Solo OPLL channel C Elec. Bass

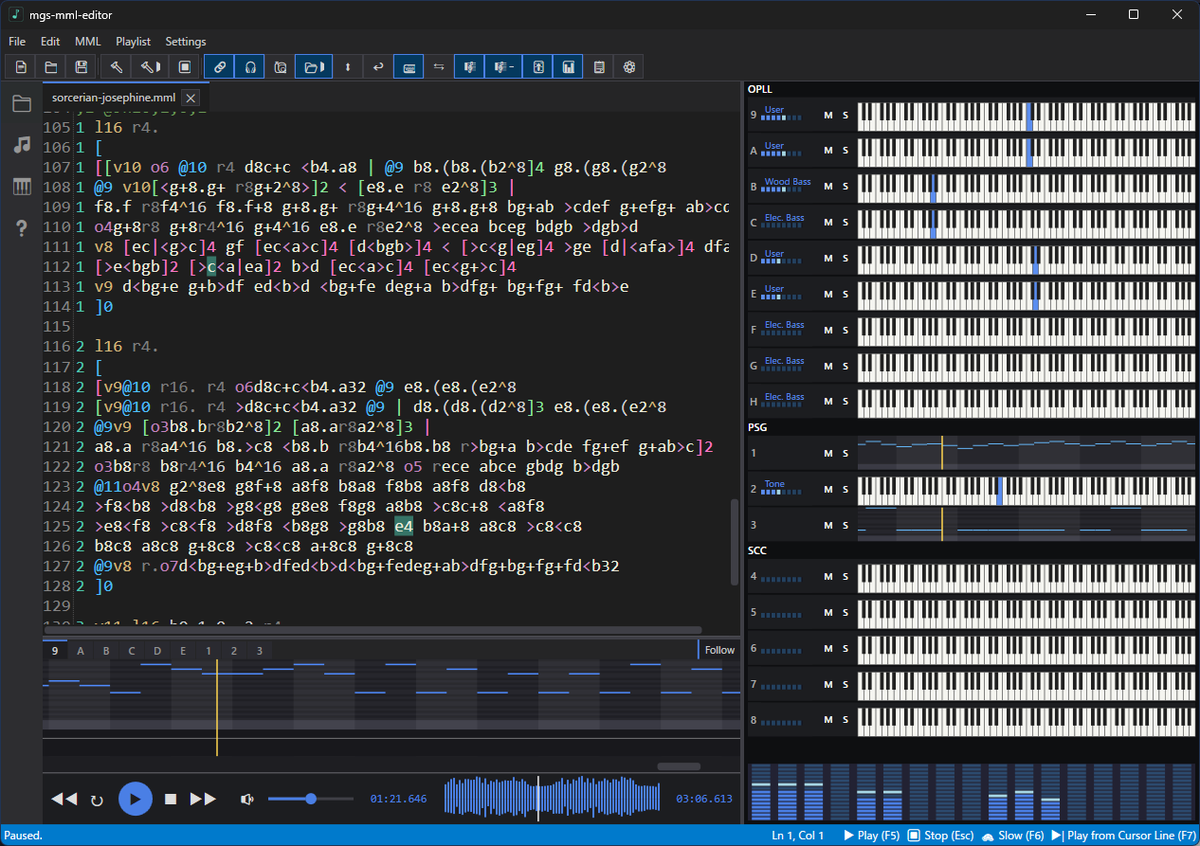tap(845, 222)
